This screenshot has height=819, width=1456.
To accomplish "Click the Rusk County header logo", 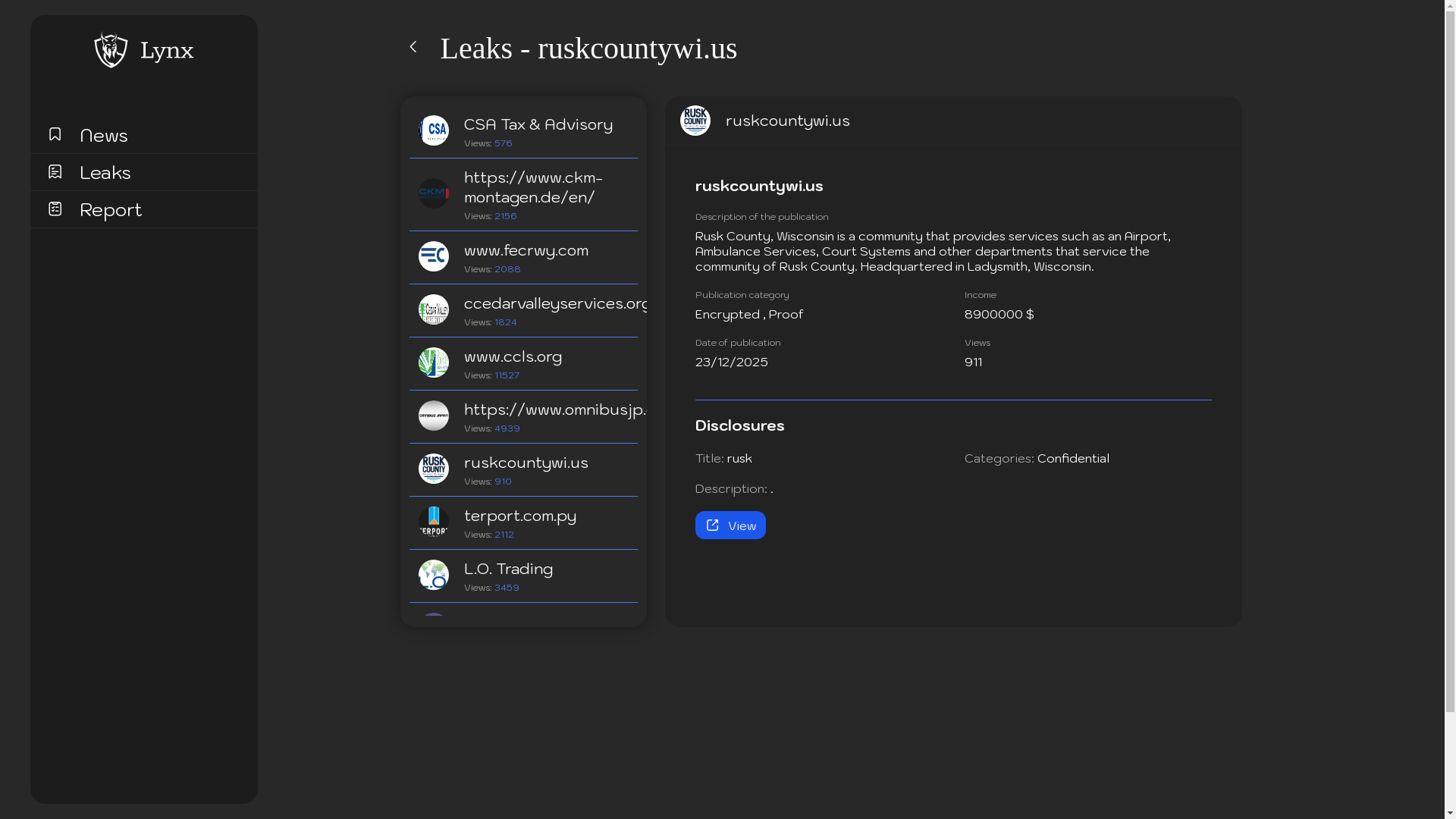I will coord(695,121).
